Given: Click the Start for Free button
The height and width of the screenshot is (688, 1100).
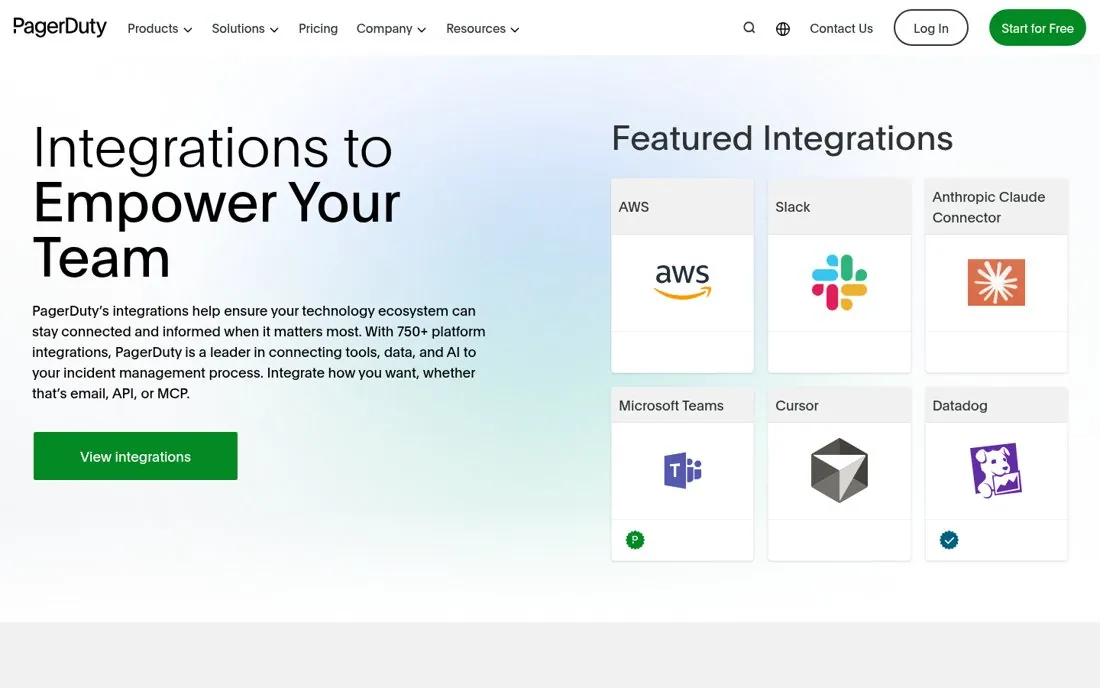Looking at the screenshot, I should coord(1038,28).
